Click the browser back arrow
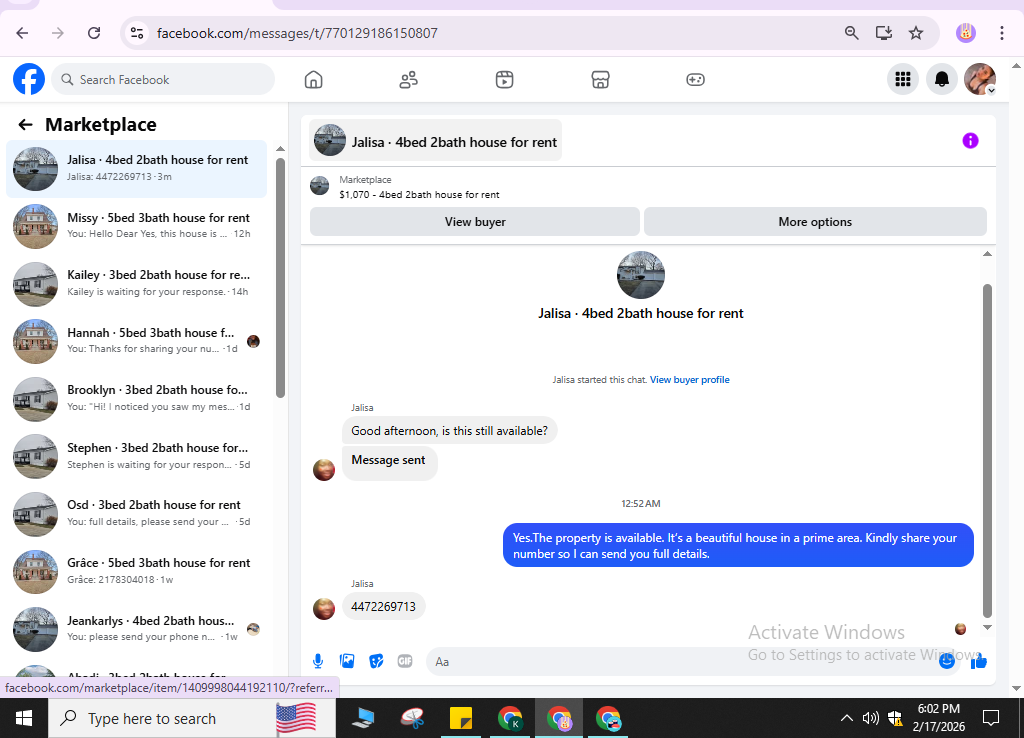 (x=22, y=33)
